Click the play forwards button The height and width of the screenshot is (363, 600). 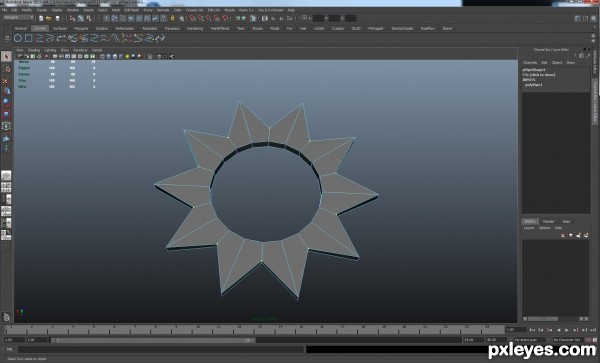coord(567,330)
